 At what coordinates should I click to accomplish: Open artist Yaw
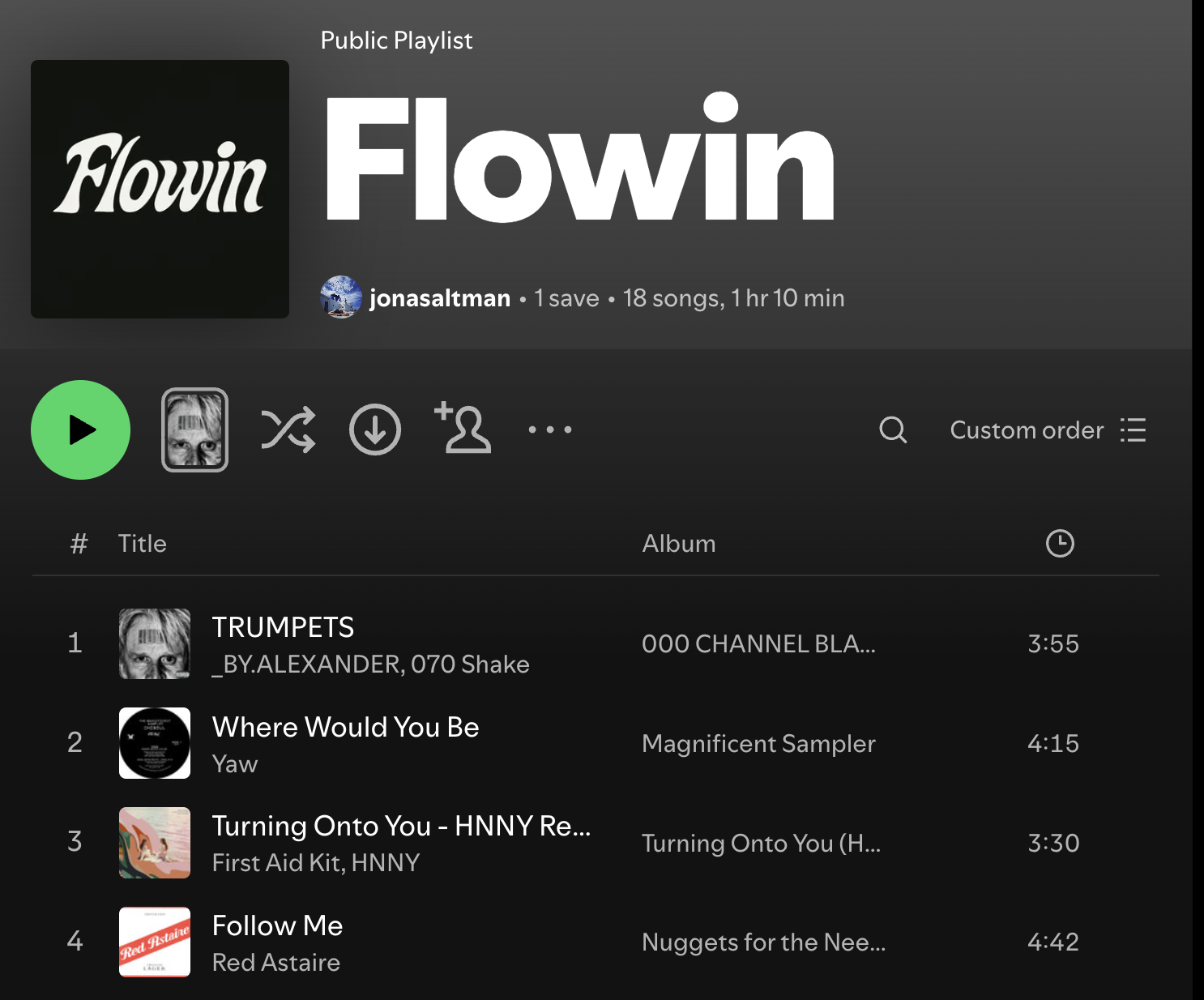click(x=235, y=764)
